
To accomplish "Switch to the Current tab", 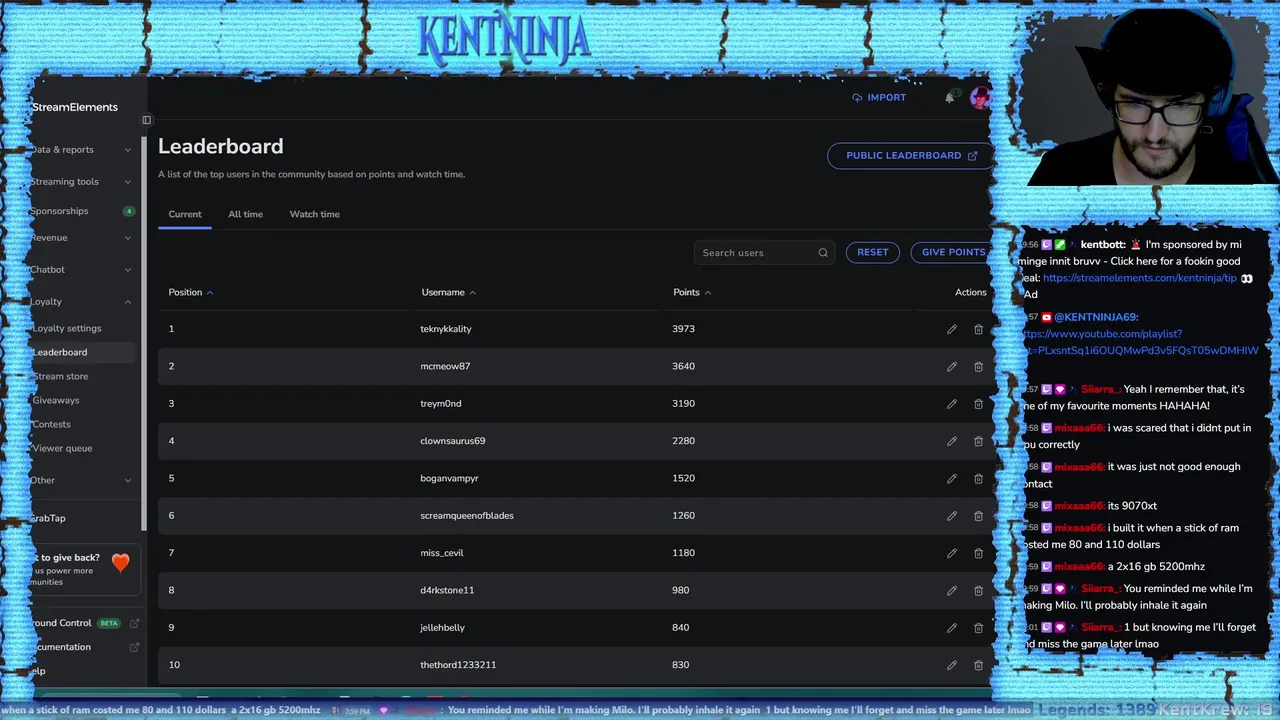I will [x=185, y=214].
